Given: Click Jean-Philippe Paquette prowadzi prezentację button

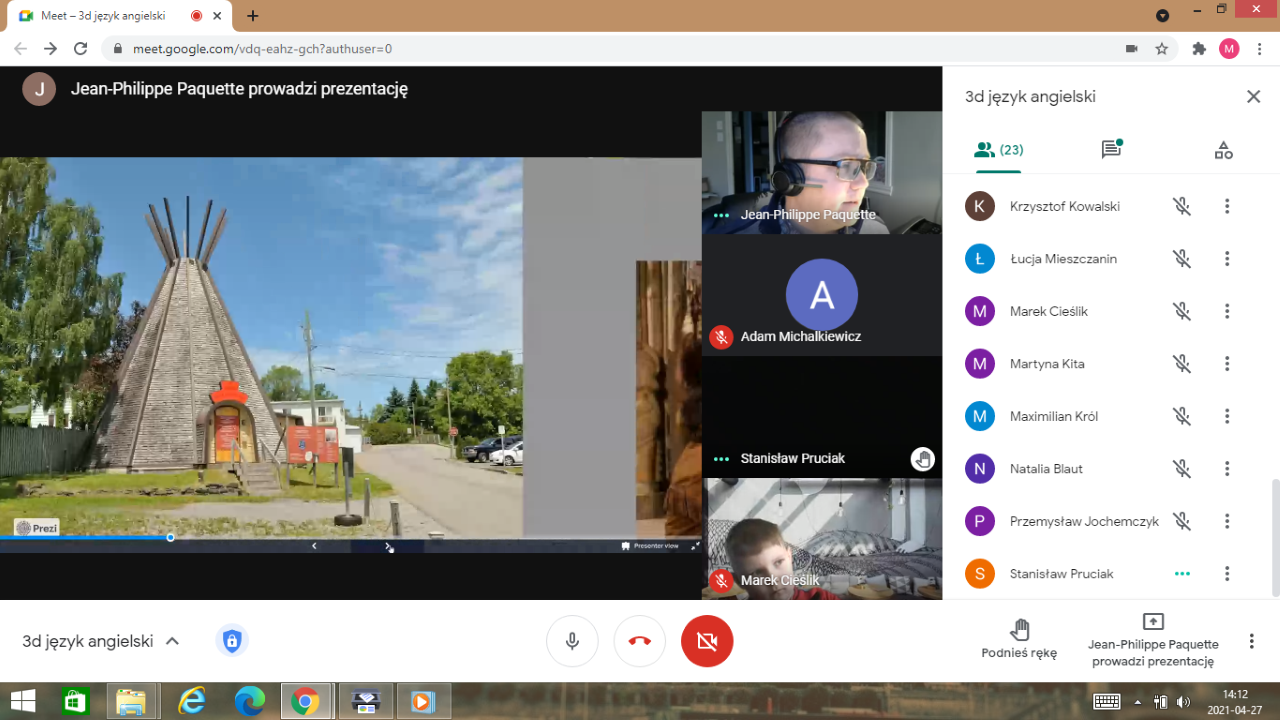Looking at the screenshot, I should point(1153,639).
